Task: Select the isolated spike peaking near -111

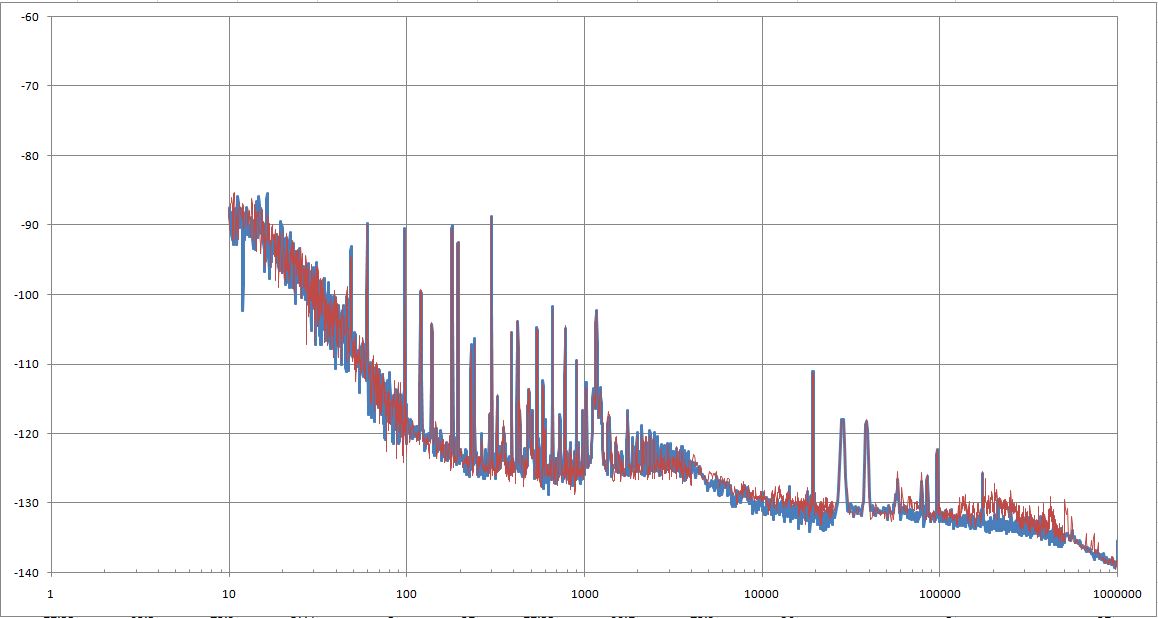Action: point(812,434)
